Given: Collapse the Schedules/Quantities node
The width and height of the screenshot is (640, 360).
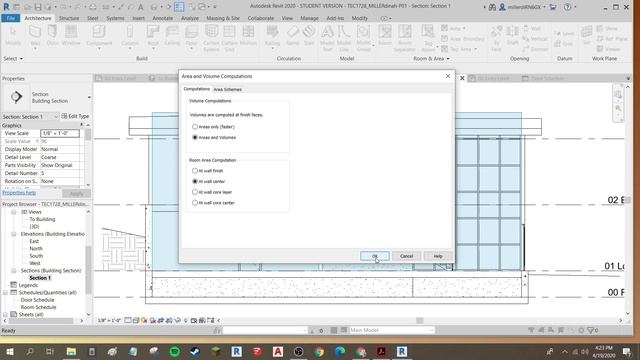Looking at the screenshot, I should pyautogui.click(x=5, y=293).
